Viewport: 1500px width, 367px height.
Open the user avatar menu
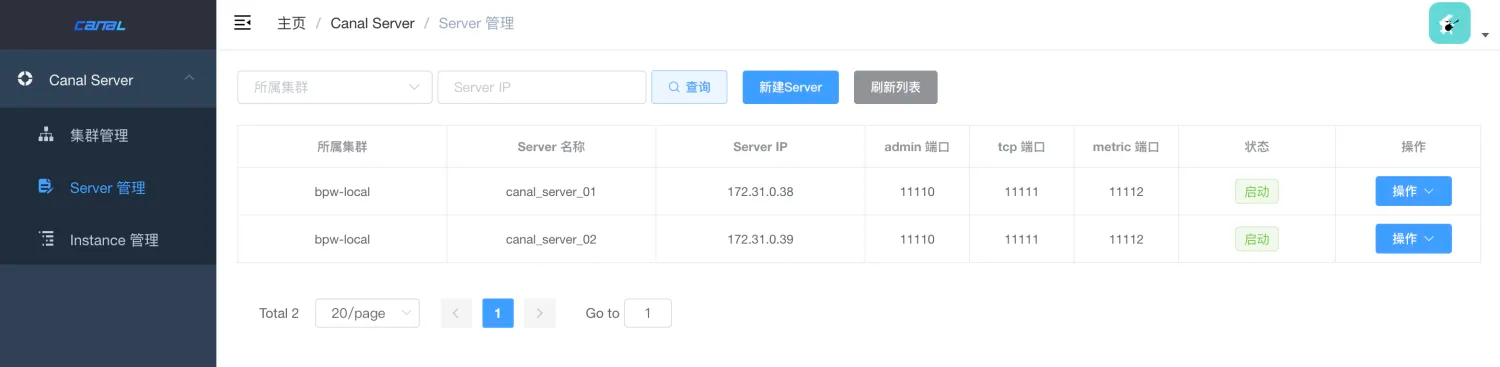(1449, 23)
